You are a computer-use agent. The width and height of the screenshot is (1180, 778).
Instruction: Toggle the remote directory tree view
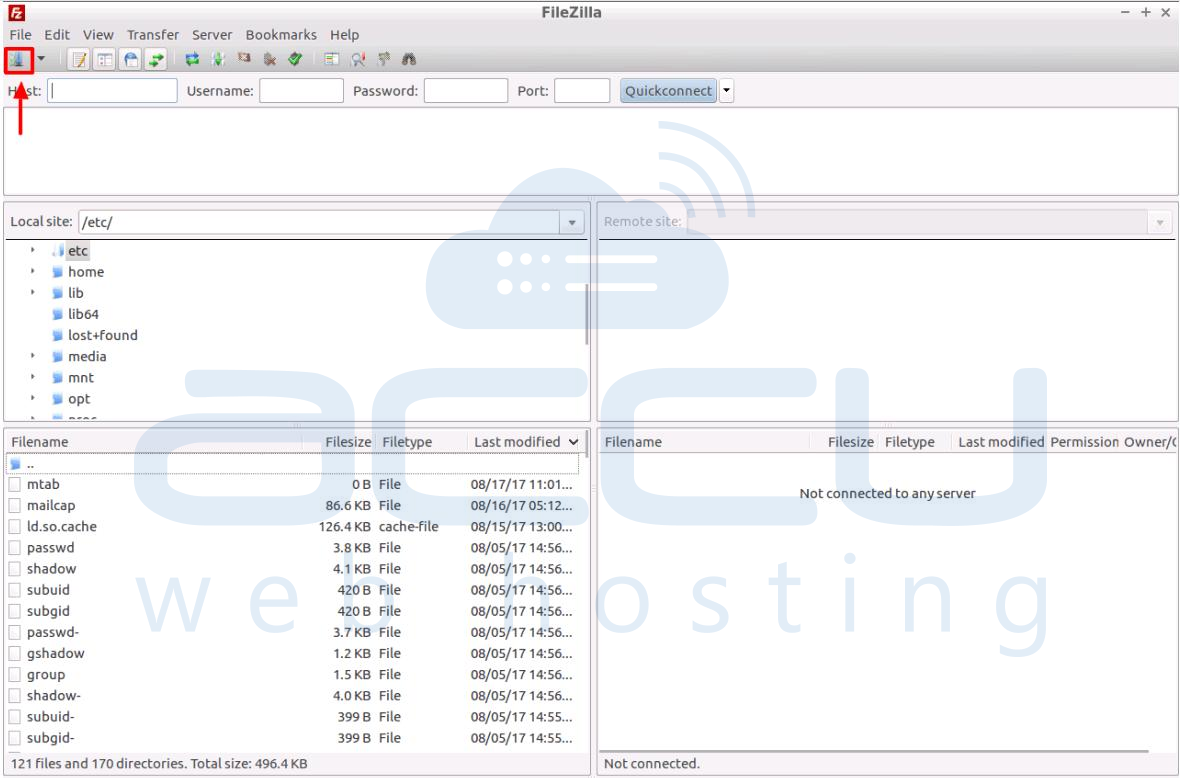(130, 59)
